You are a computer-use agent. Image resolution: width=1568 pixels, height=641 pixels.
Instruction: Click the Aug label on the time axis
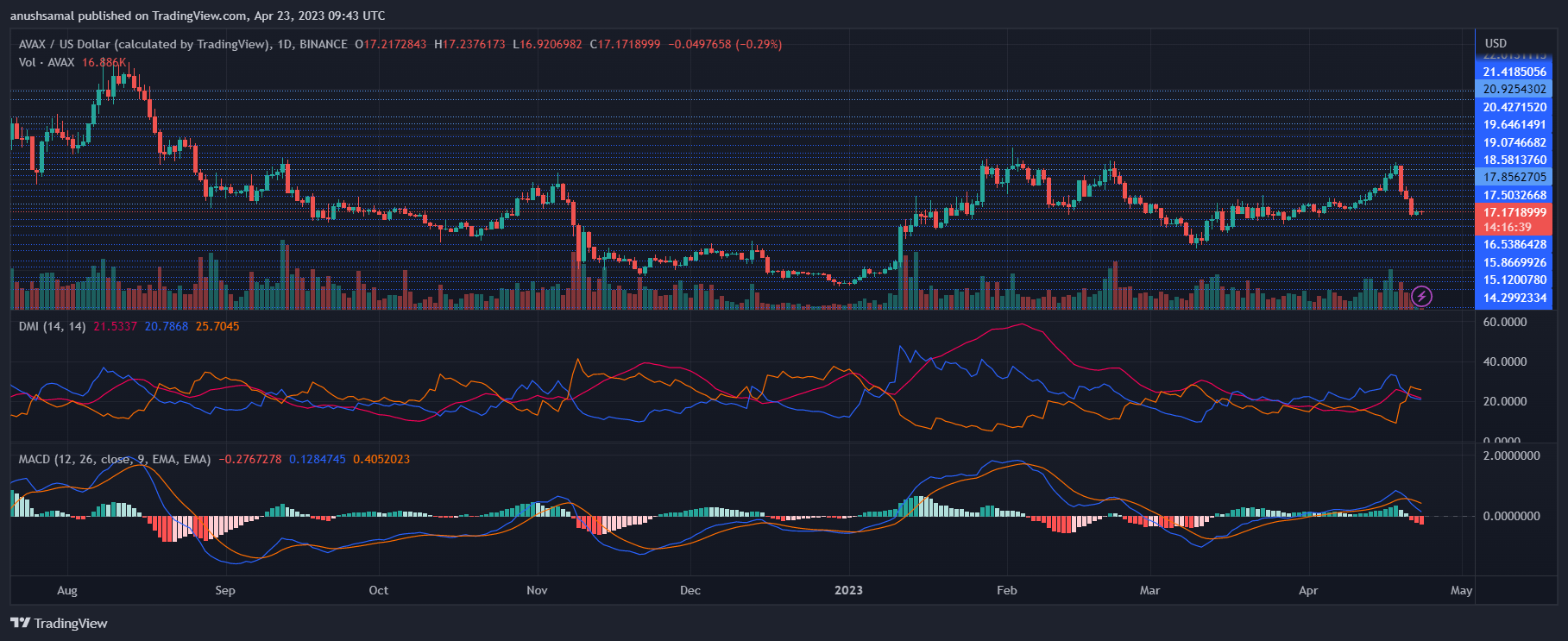tap(67, 590)
